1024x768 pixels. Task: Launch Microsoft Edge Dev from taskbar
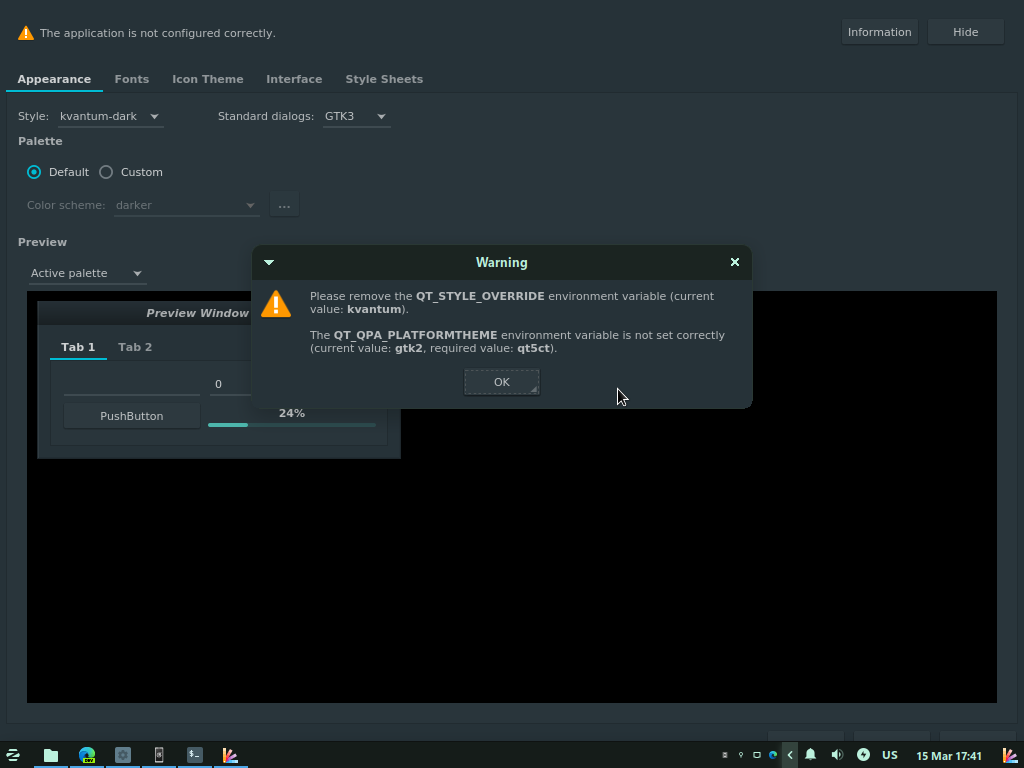(x=87, y=755)
